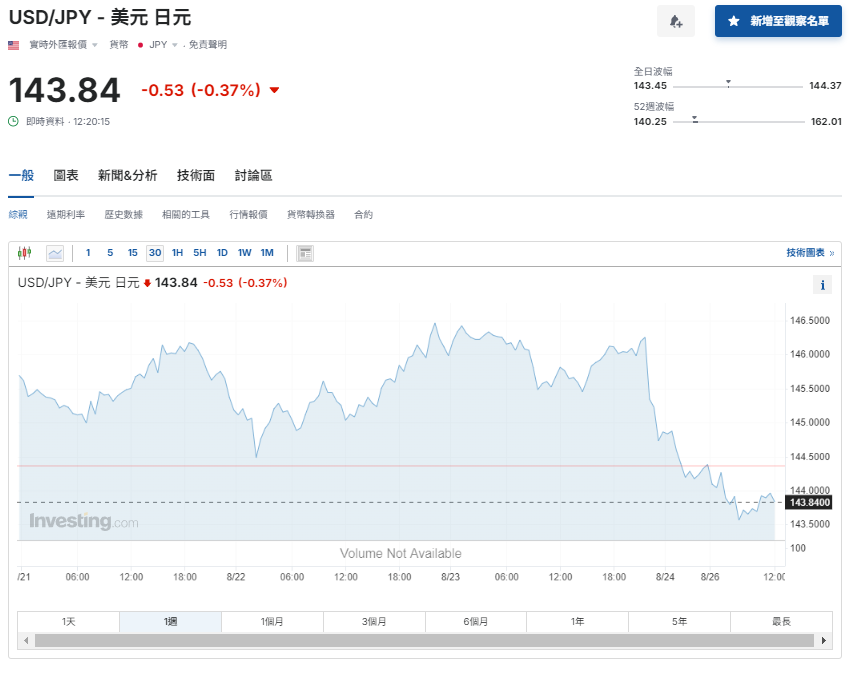Select the 1天 time range

point(68,621)
